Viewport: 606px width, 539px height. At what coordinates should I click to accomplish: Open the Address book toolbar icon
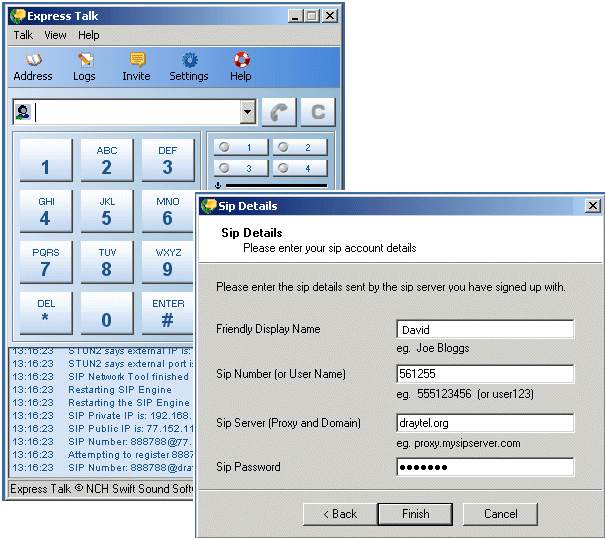33,67
